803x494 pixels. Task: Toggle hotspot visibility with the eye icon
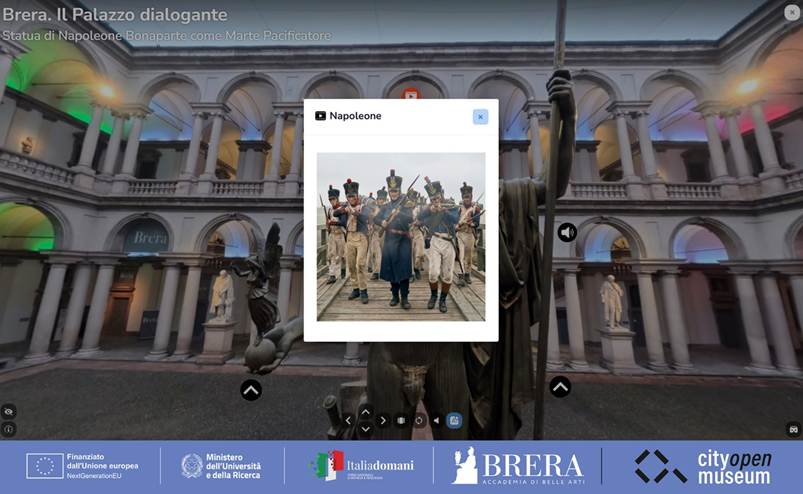8,411
